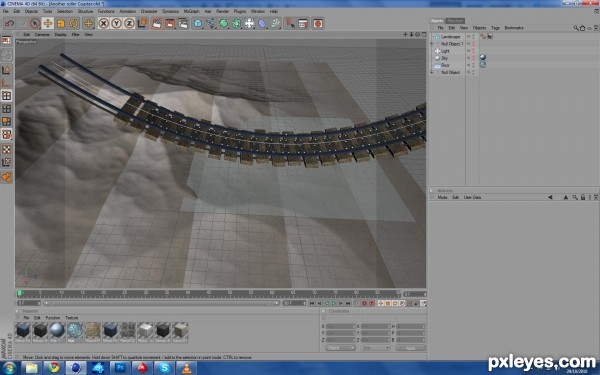Switch to the Structure tab
600x375 pixels.
[455, 21]
